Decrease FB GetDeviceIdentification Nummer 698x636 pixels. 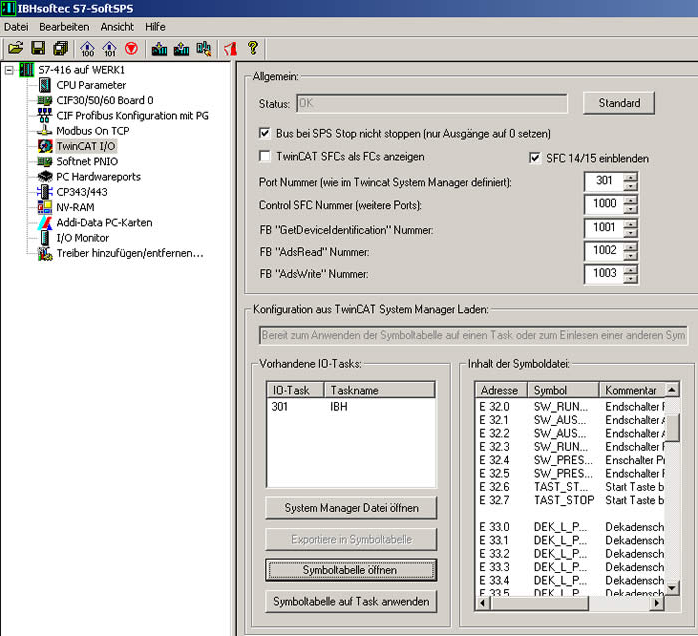(x=630, y=233)
